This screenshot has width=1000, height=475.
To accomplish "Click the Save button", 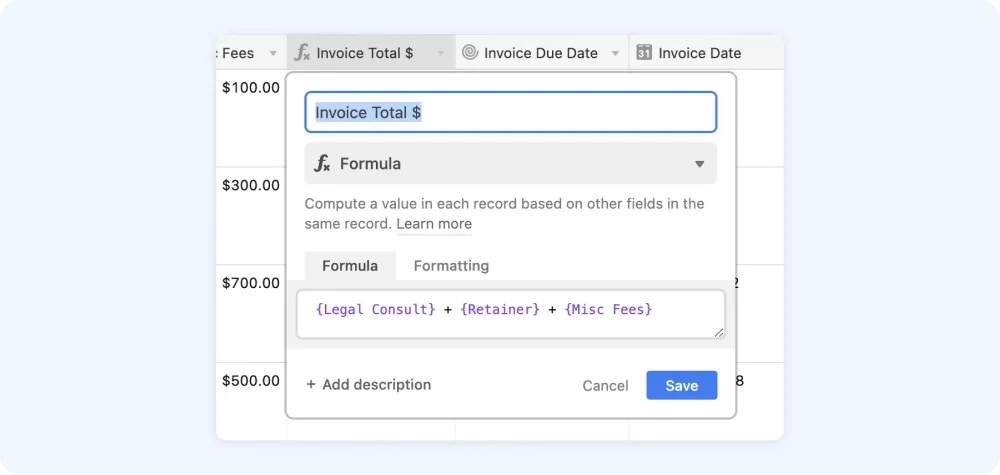I will [682, 386].
